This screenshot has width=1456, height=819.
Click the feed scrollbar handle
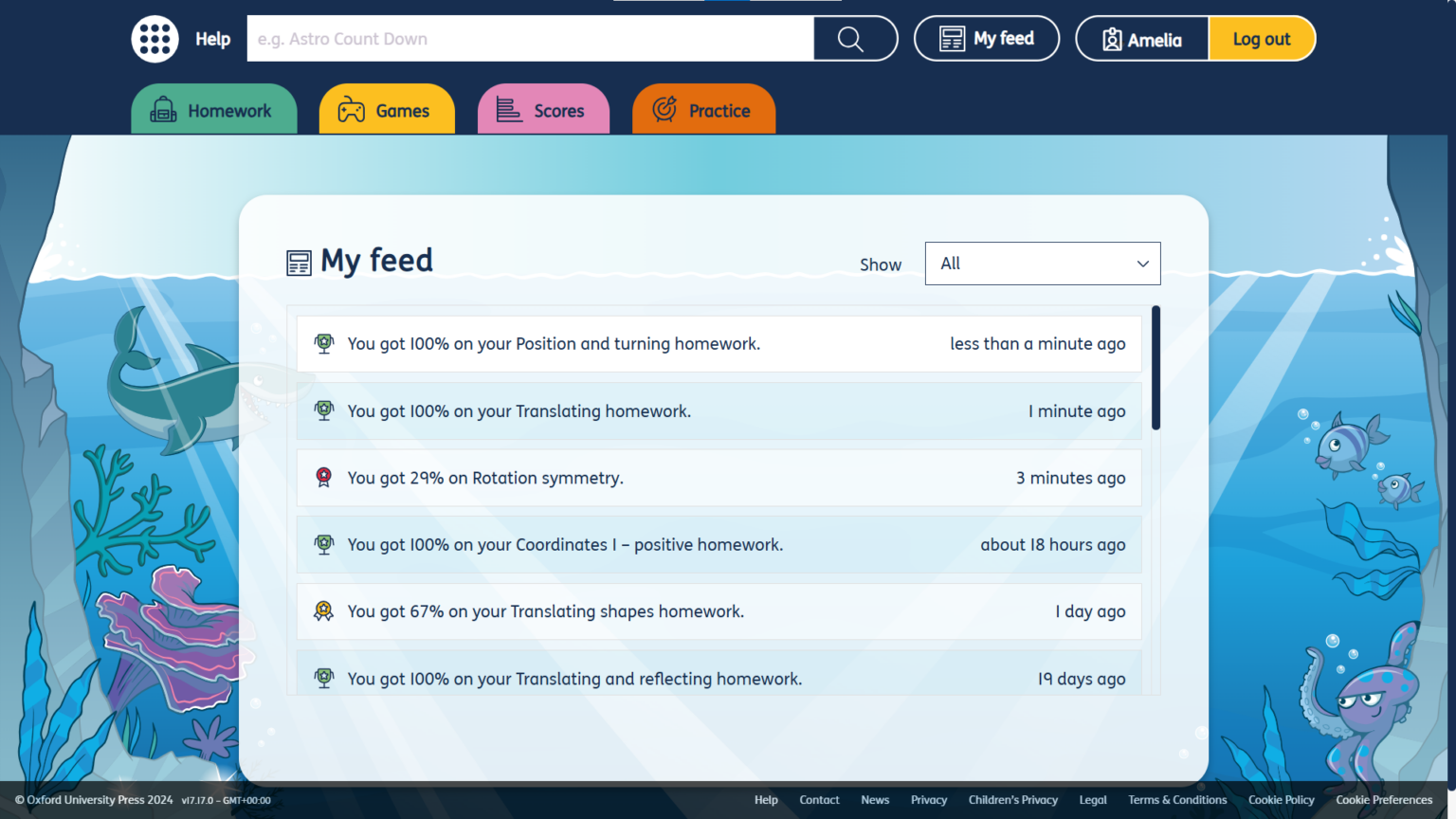[1156, 369]
